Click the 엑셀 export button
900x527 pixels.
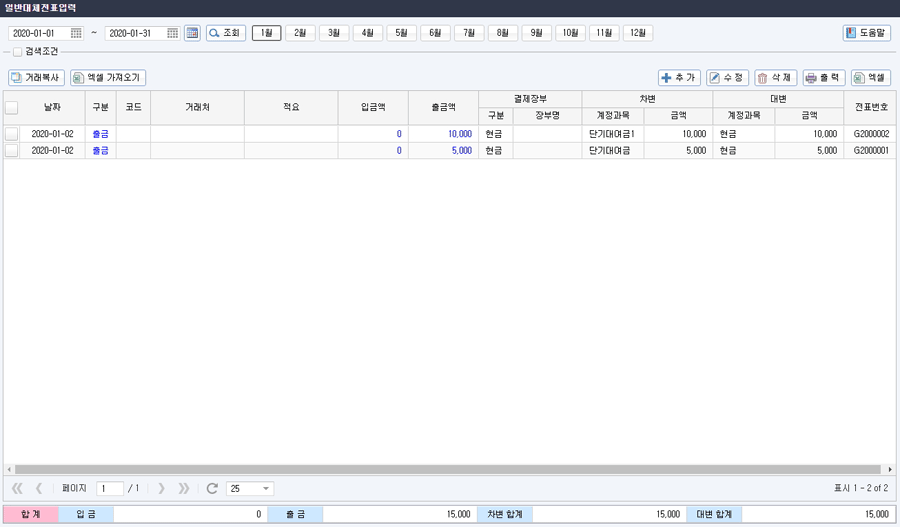pyautogui.click(x=871, y=78)
